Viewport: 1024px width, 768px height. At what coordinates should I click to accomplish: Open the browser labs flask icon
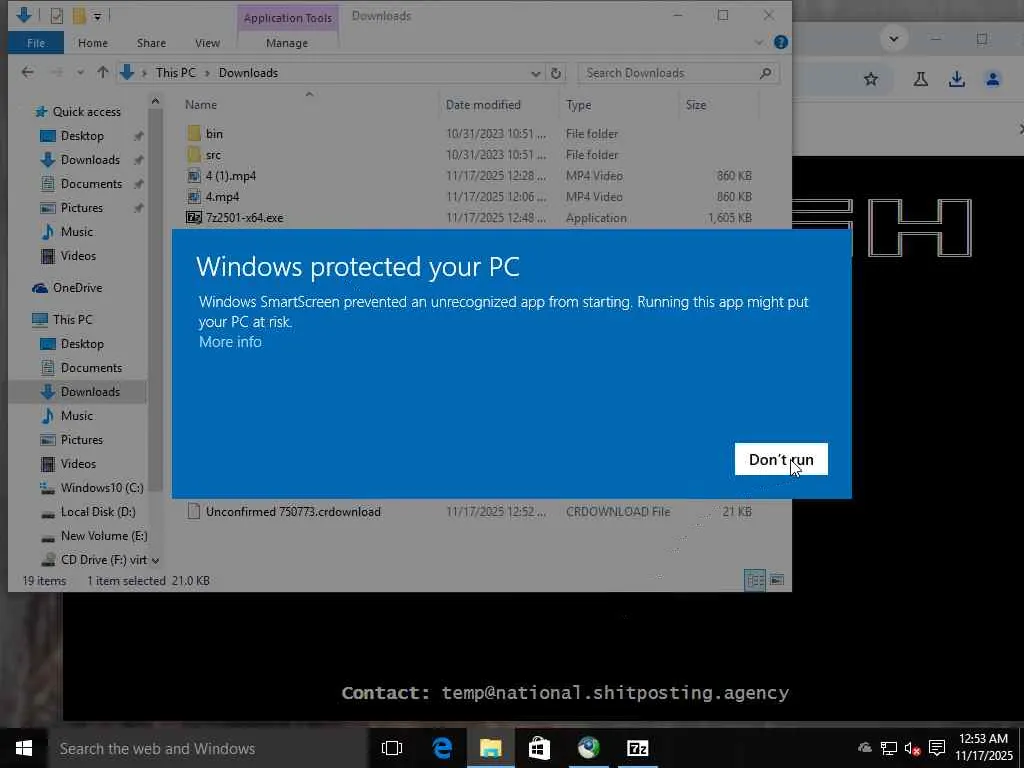921,80
